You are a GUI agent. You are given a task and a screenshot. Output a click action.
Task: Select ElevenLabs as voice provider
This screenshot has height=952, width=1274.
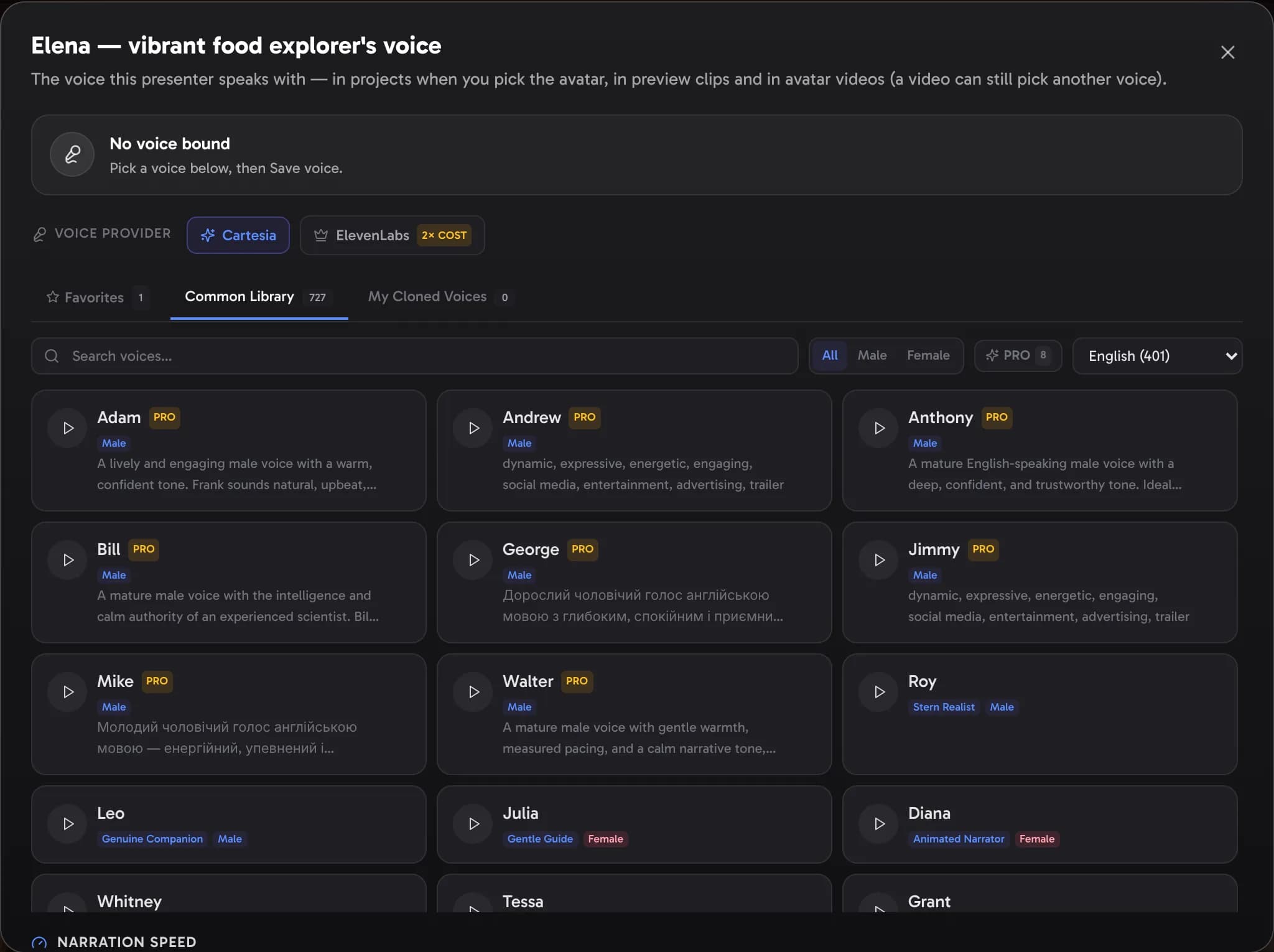[392, 235]
